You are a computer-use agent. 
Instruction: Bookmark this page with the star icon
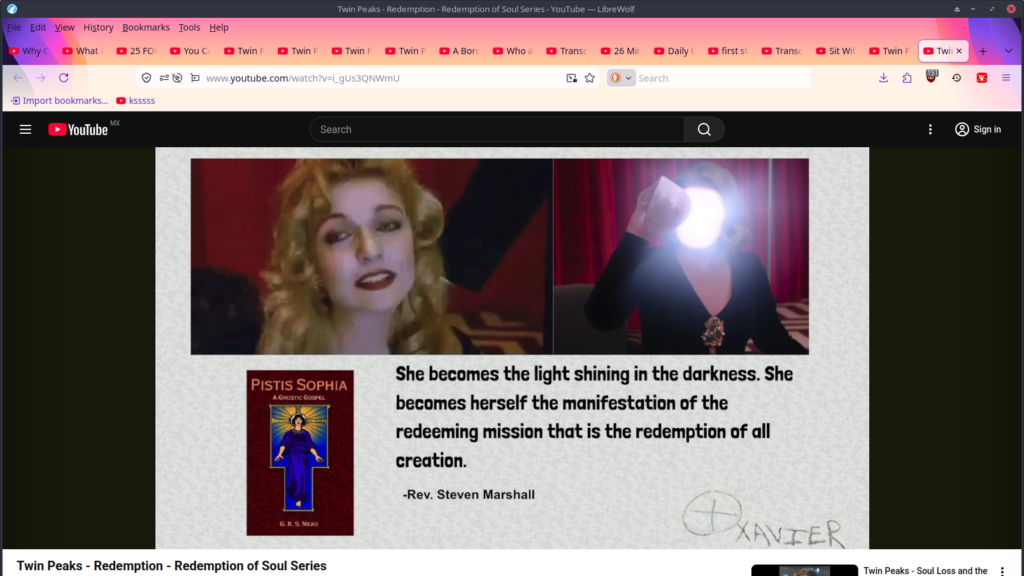(x=590, y=78)
